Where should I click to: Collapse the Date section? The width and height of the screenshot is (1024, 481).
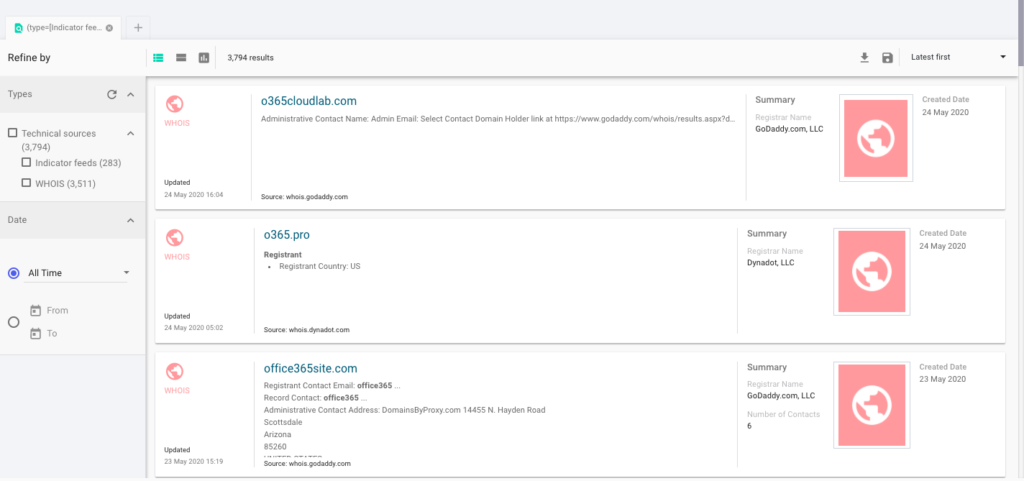(131, 221)
